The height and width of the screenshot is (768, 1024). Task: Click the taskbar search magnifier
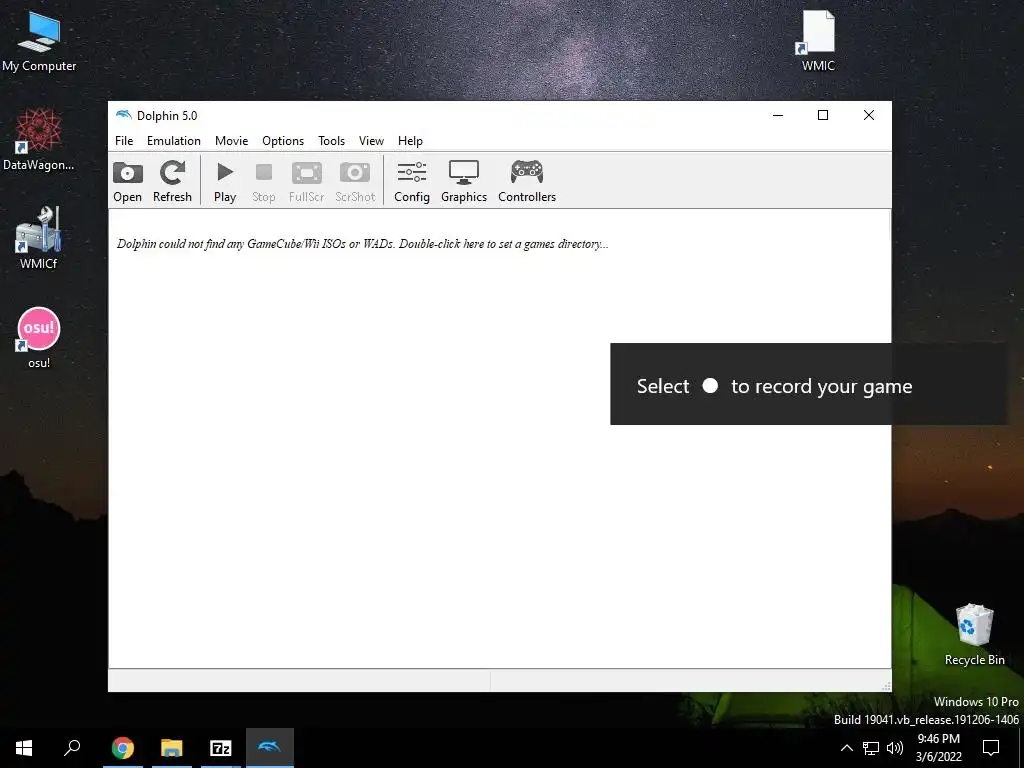coord(72,748)
